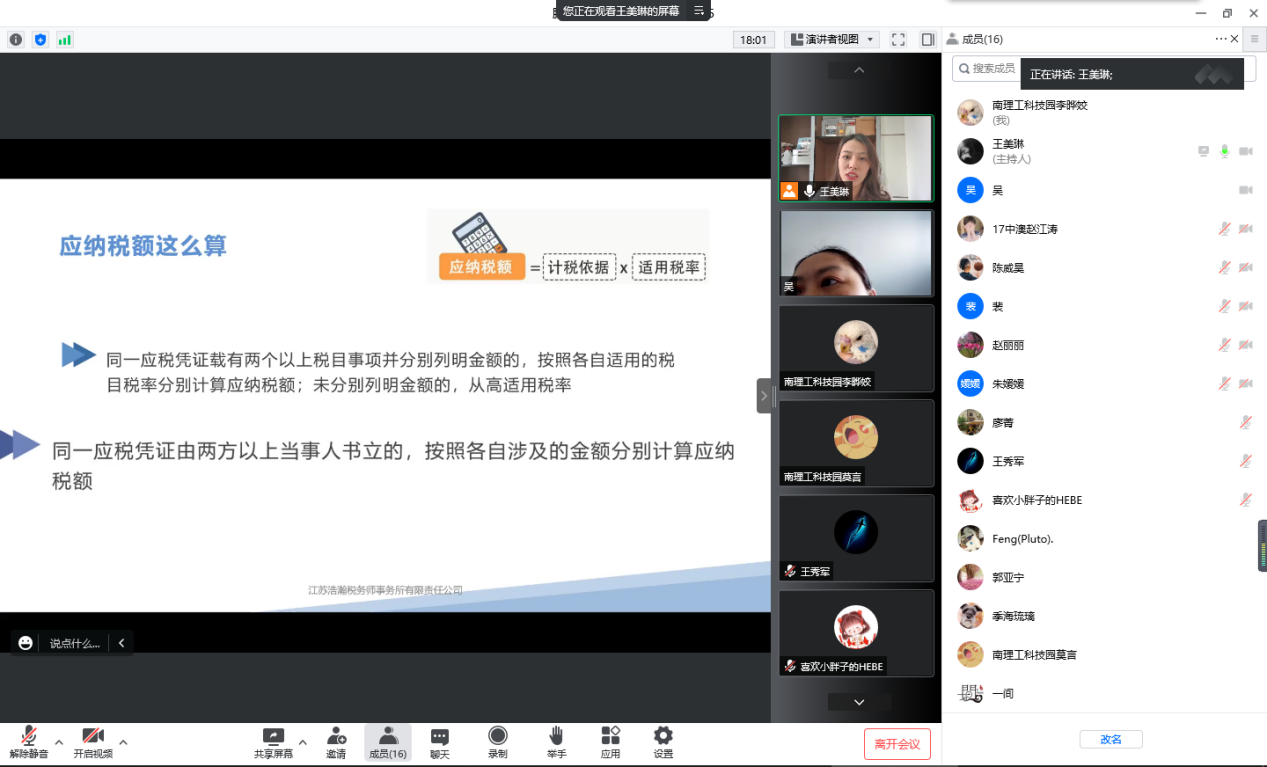Start recording with the 录制 icon
Viewport: 1267px width, 767px height.
[497, 737]
